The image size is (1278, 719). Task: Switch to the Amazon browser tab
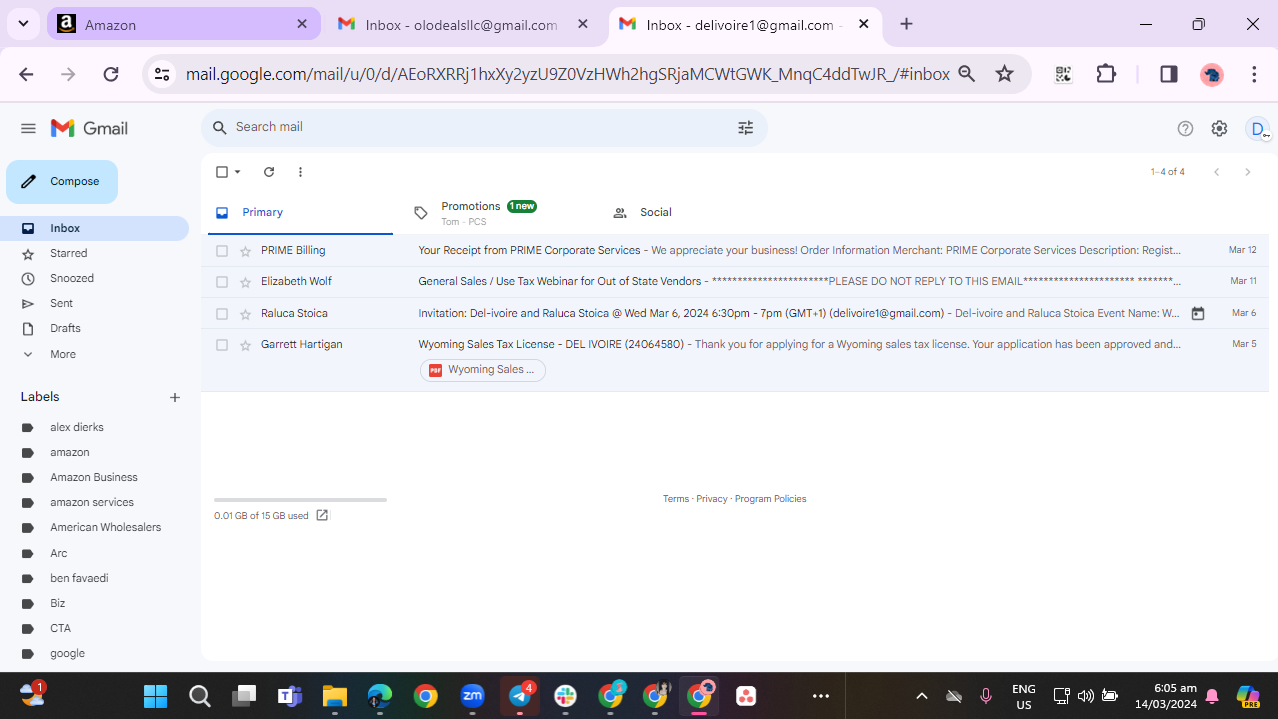[184, 24]
